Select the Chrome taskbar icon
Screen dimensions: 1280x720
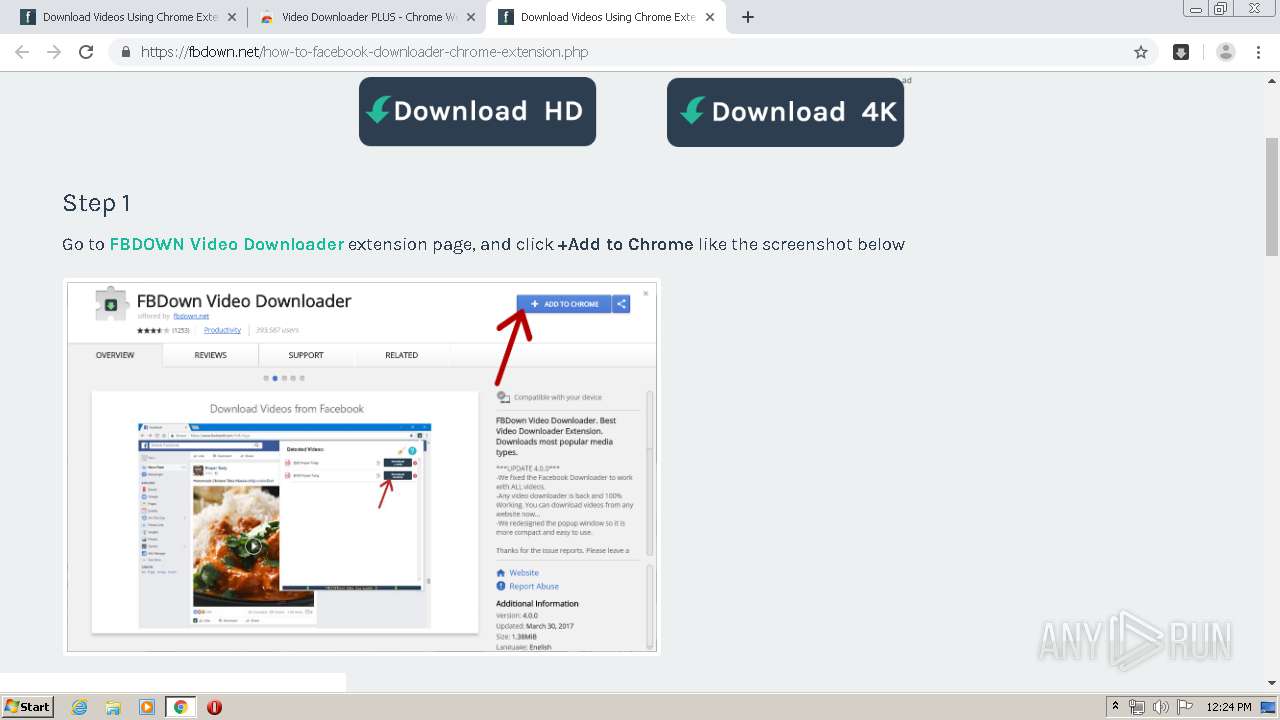tap(181, 707)
